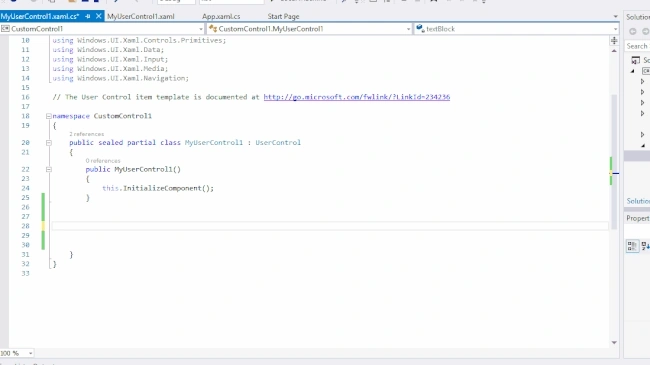
Task: Click the 'MyUserControl1' class name on line 20
Action: [213, 143]
